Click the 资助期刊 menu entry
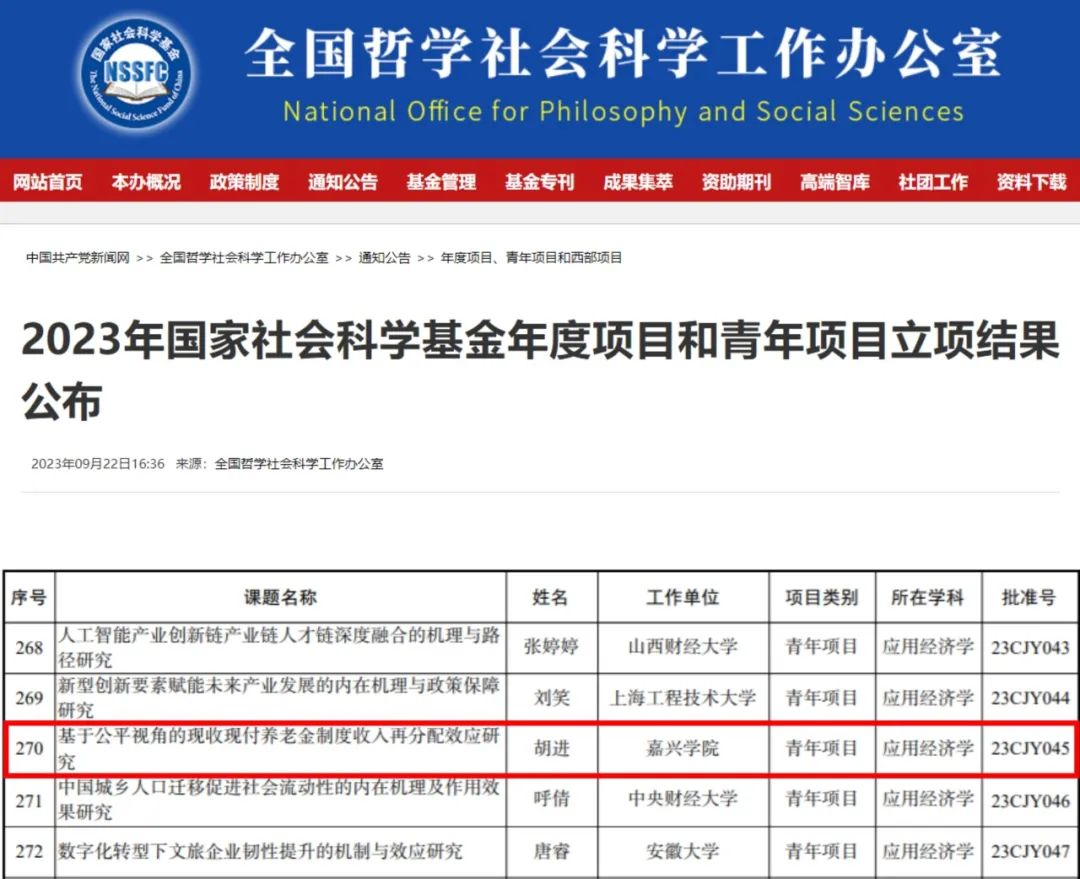Image resolution: width=1080 pixels, height=879 pixels. [x=736, y=182]
